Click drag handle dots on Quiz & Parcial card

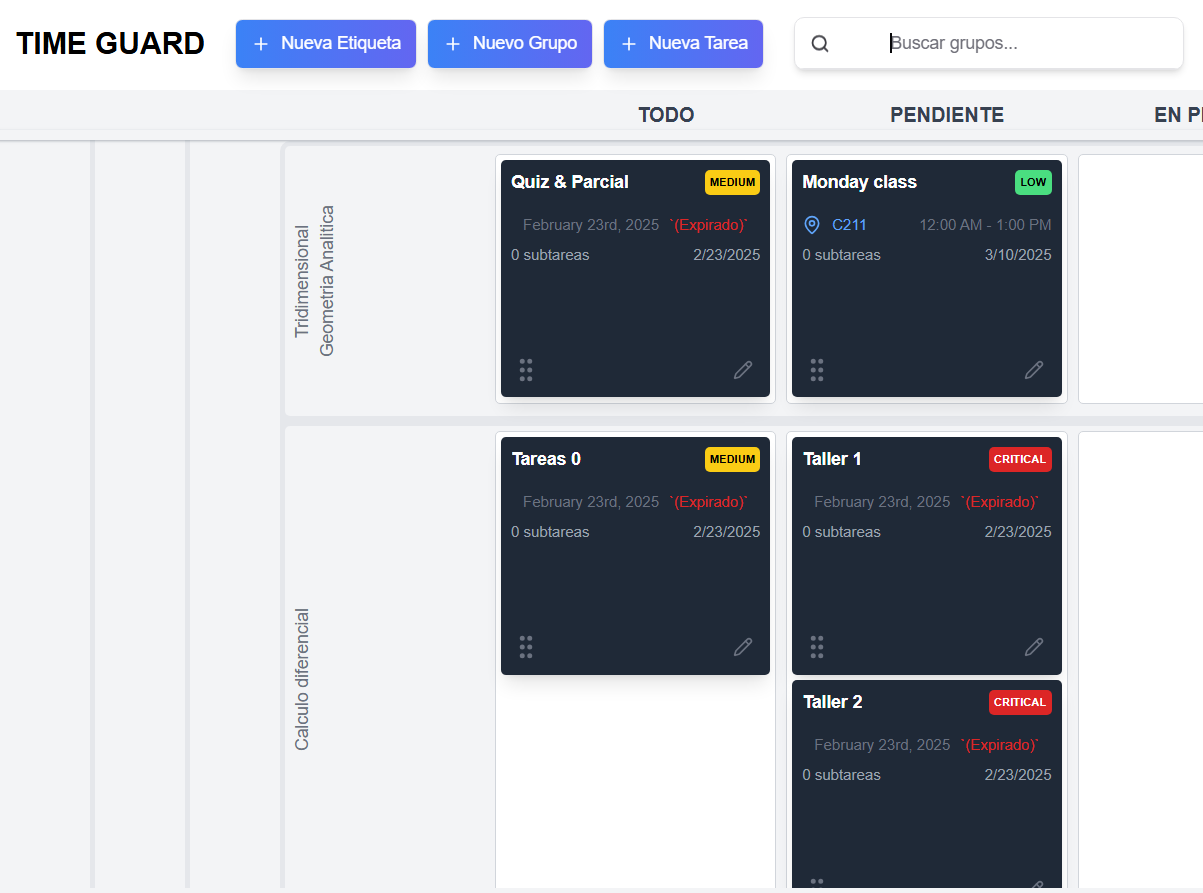(x=526, y=370)
